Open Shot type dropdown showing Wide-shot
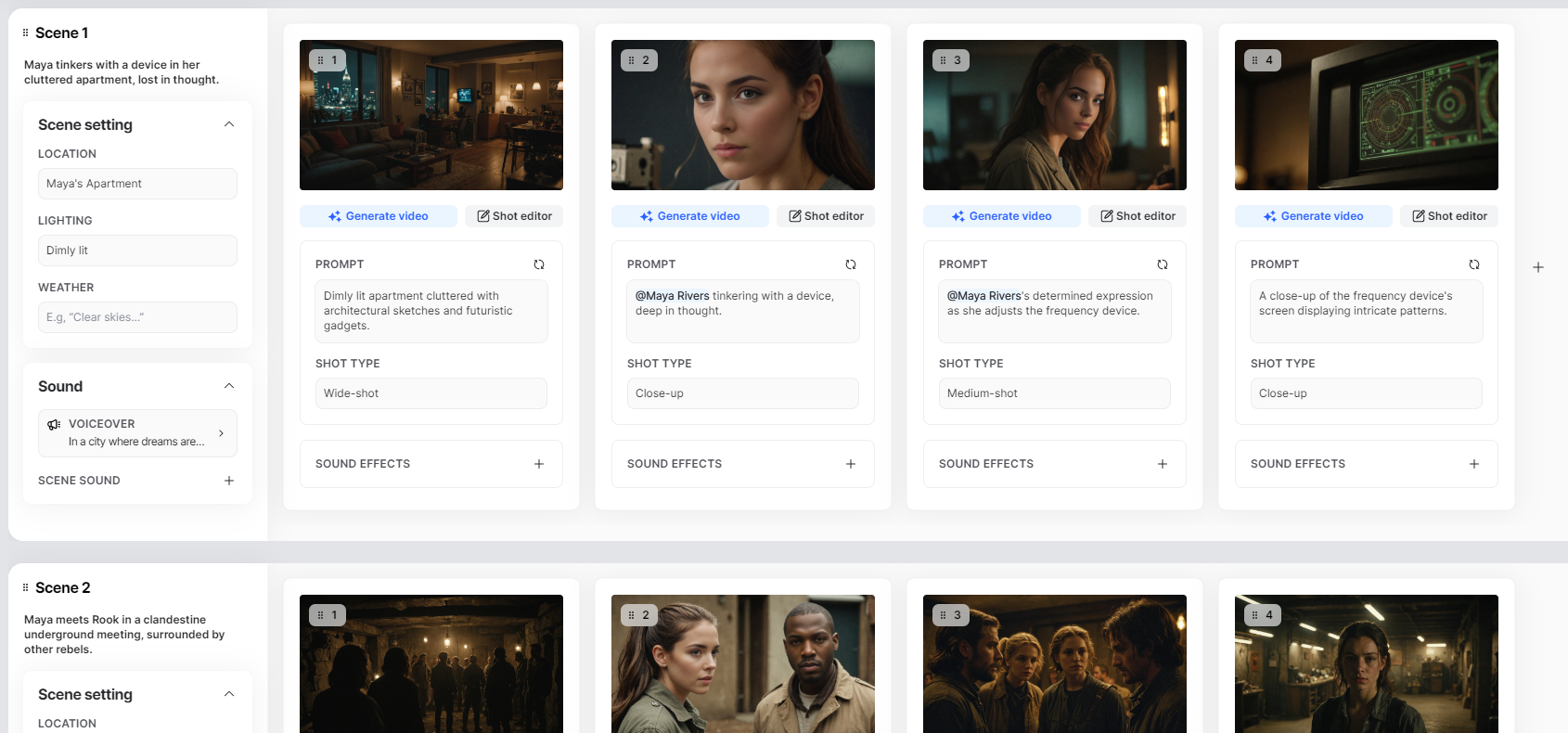Screen dimensions: 1568x733 431,393
